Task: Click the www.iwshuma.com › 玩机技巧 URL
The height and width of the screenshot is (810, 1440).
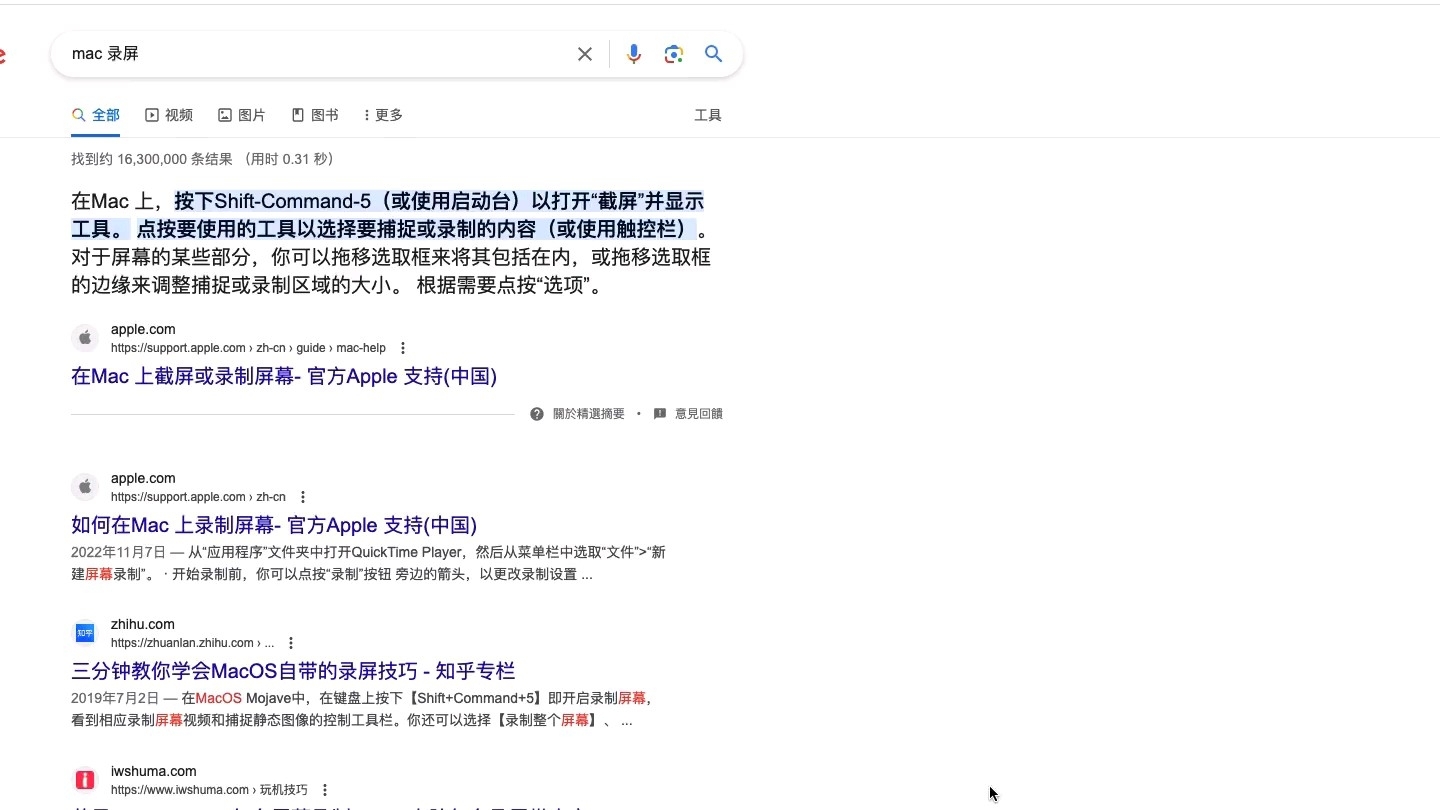Action: tap(209, 790)
